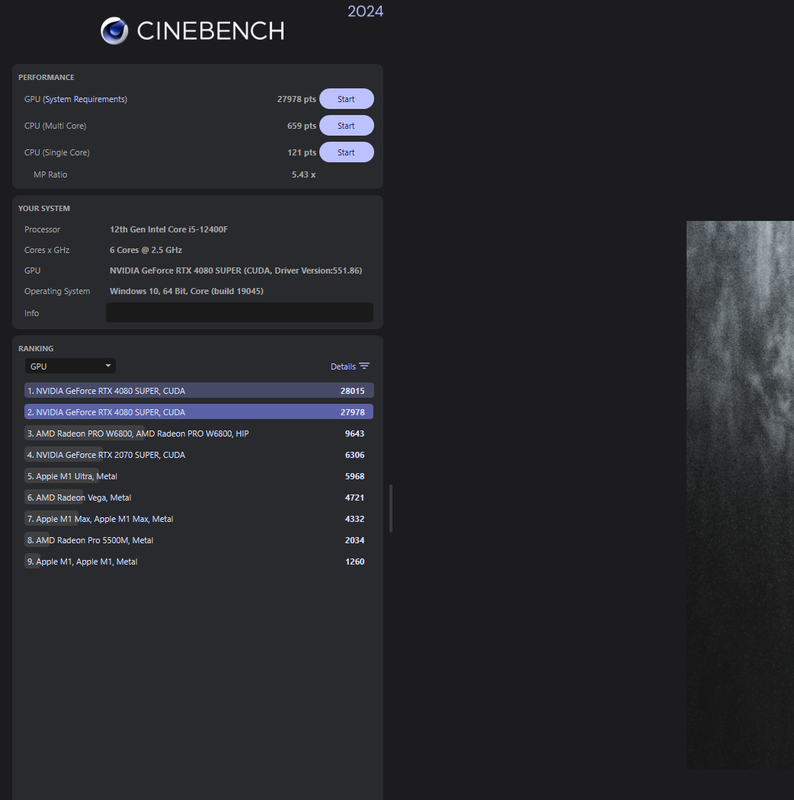794x800 pixels.
Task: Toggle the ranking Details view
Action: (x=343, y=366)
